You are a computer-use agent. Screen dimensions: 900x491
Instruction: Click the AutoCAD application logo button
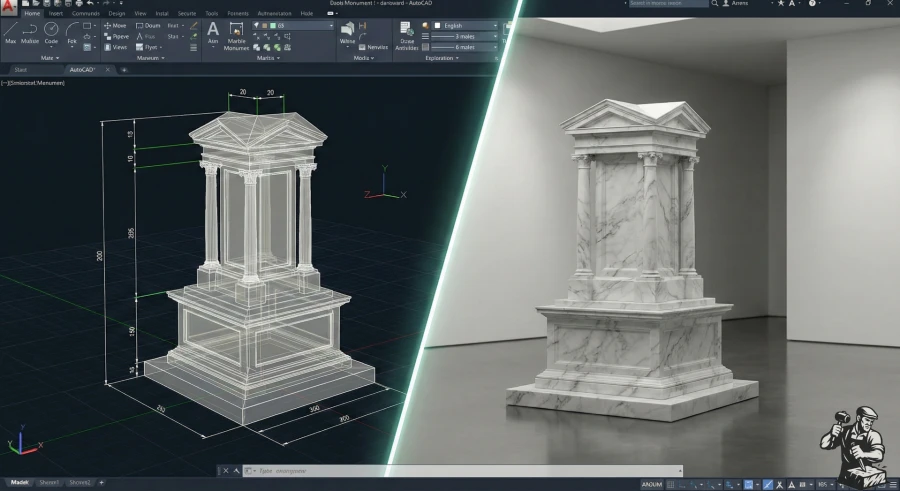click(x=7, y=7)
